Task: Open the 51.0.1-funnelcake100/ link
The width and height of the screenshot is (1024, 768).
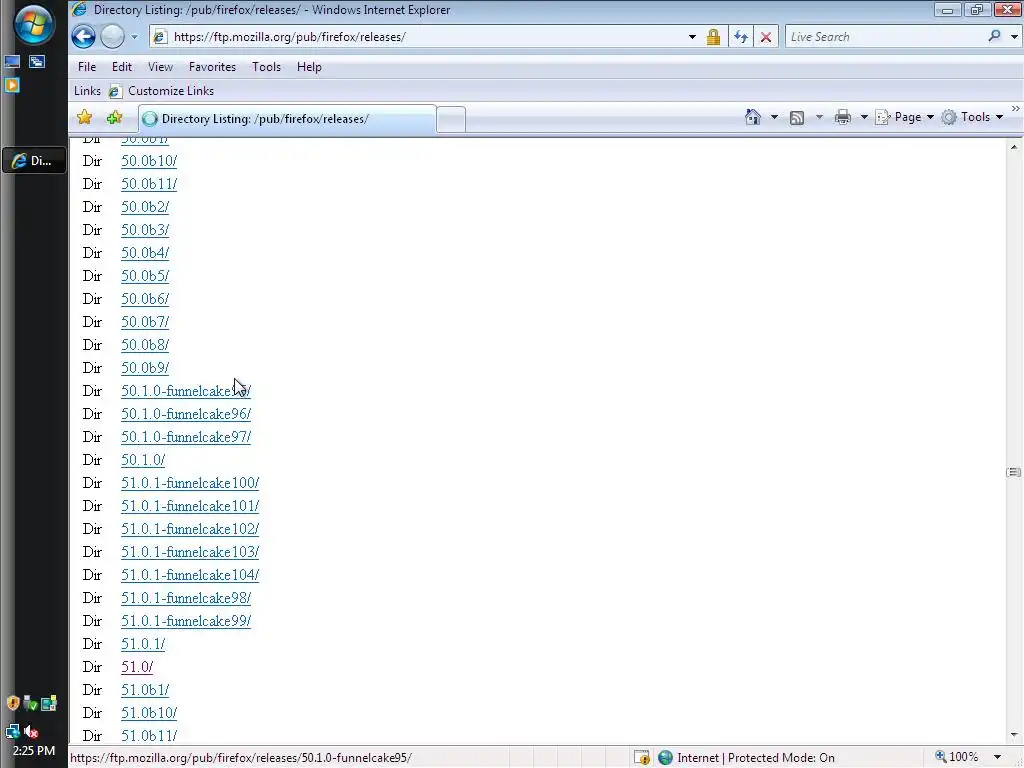Action: click(190, 483)
